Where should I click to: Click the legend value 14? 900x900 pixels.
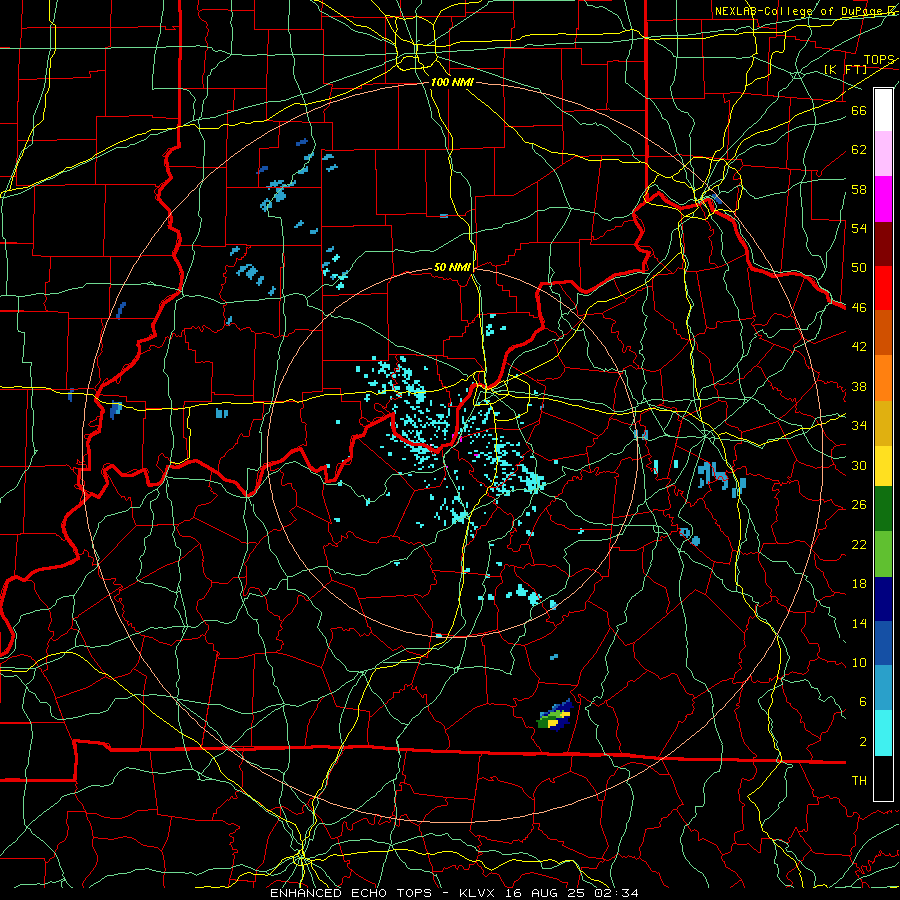click(x=859, y=623)
